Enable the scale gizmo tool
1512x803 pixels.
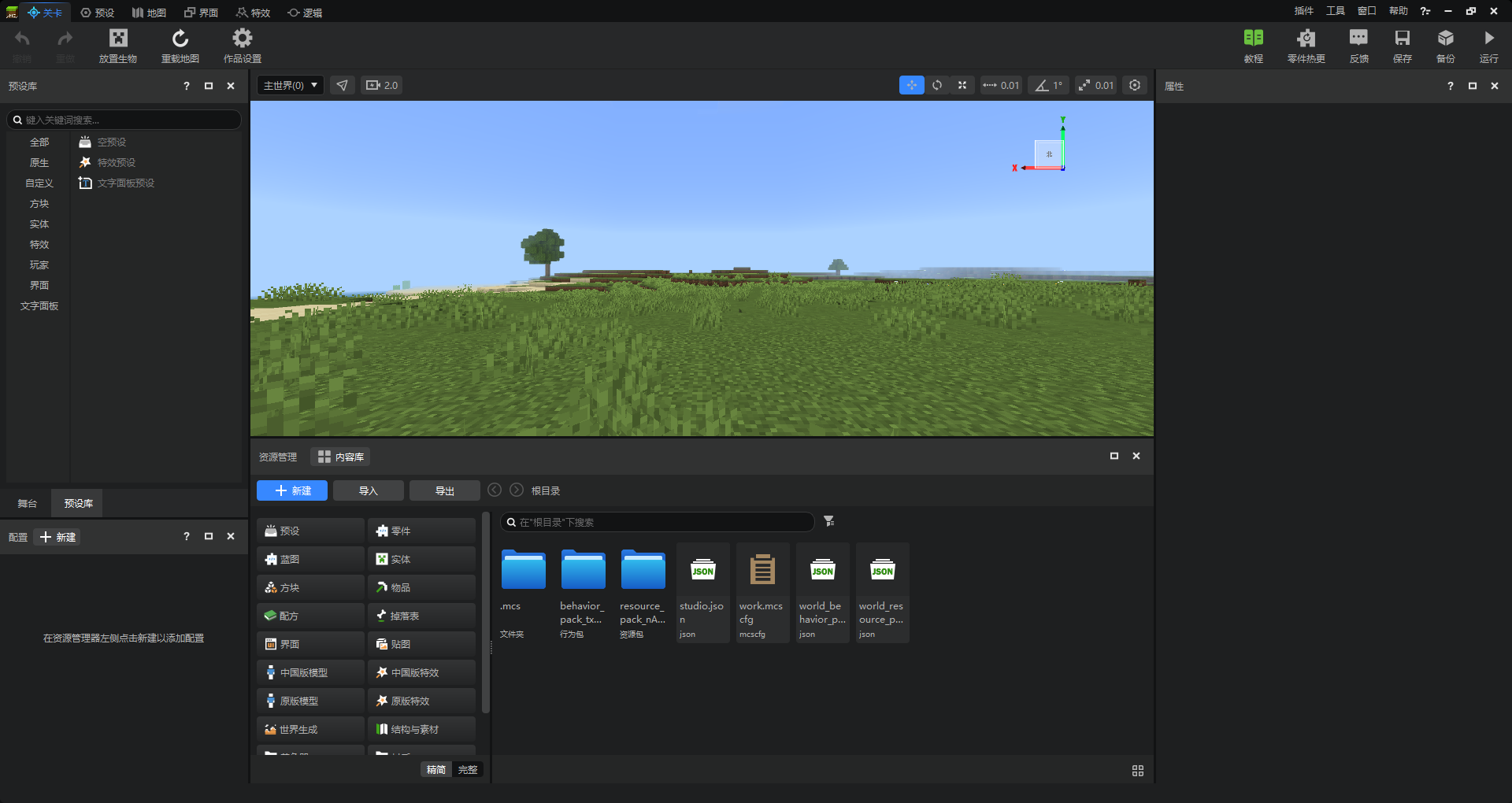pyautogui.click(x=962, y=85)
